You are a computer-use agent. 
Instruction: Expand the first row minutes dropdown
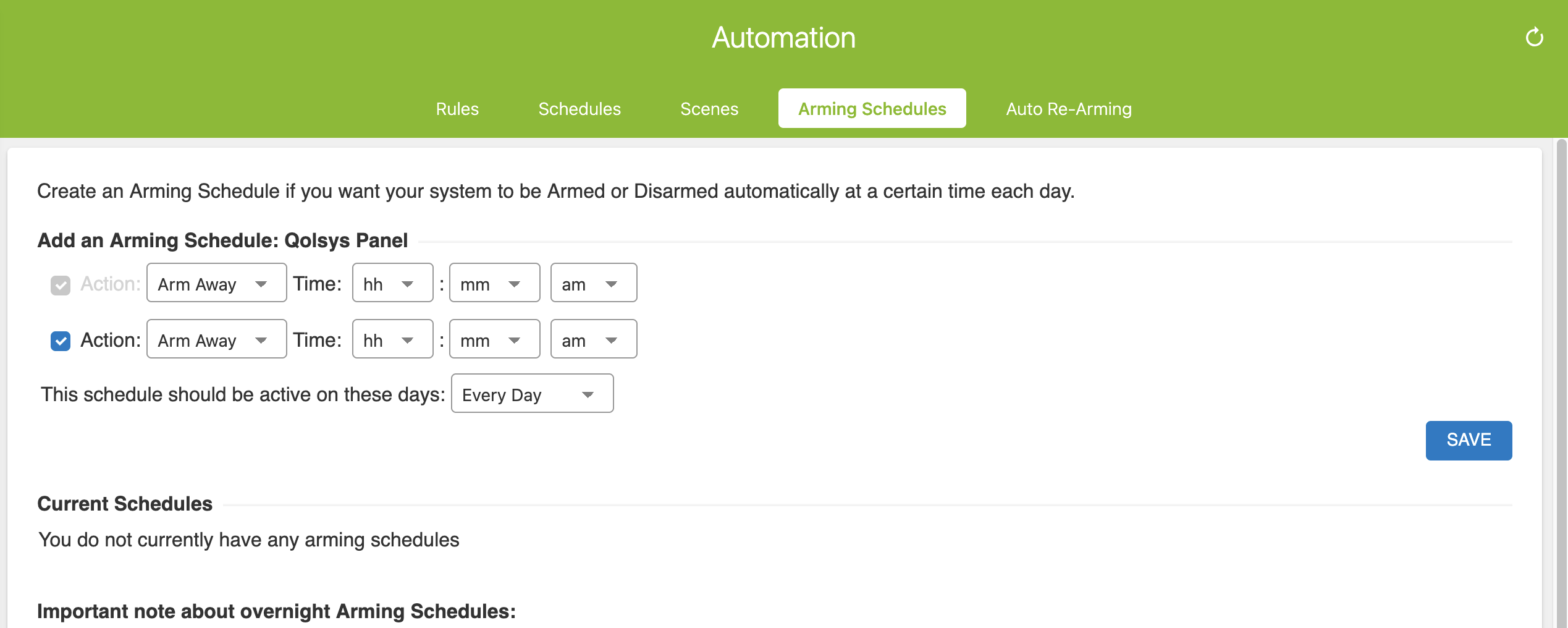[x=494, y=284]
